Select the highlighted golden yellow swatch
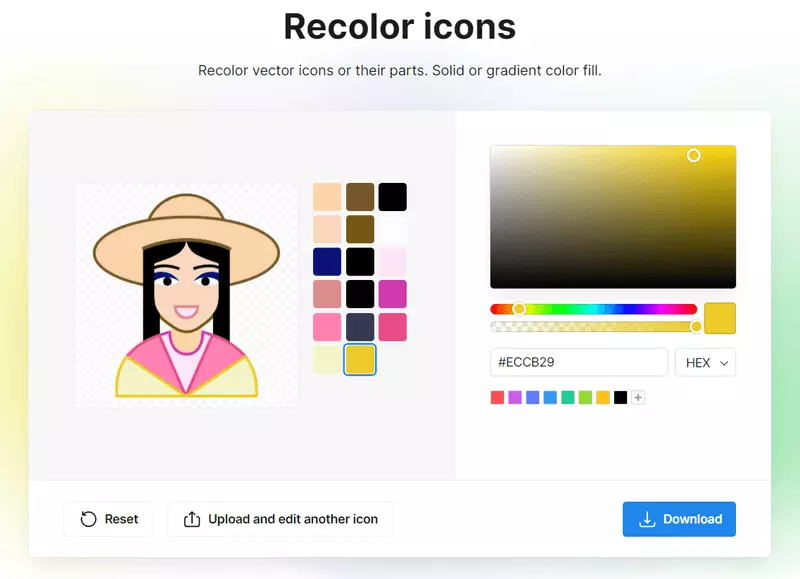800x579 pixels. click(360, 360)
